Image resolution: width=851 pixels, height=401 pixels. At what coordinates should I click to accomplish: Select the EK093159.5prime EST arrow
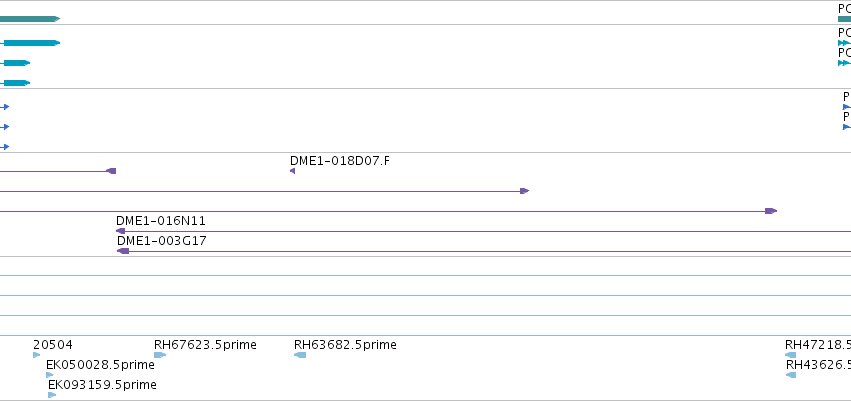(x=52, y=395)
